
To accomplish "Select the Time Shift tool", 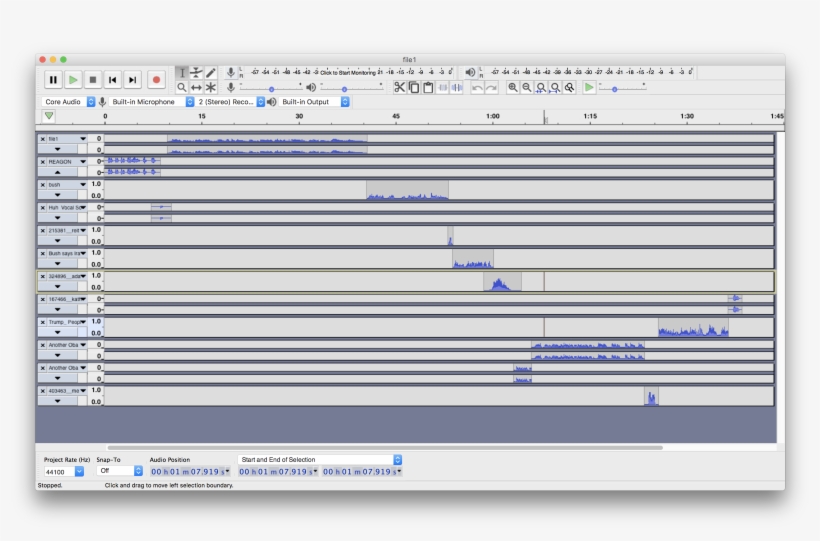I will [x=196, y=87].
